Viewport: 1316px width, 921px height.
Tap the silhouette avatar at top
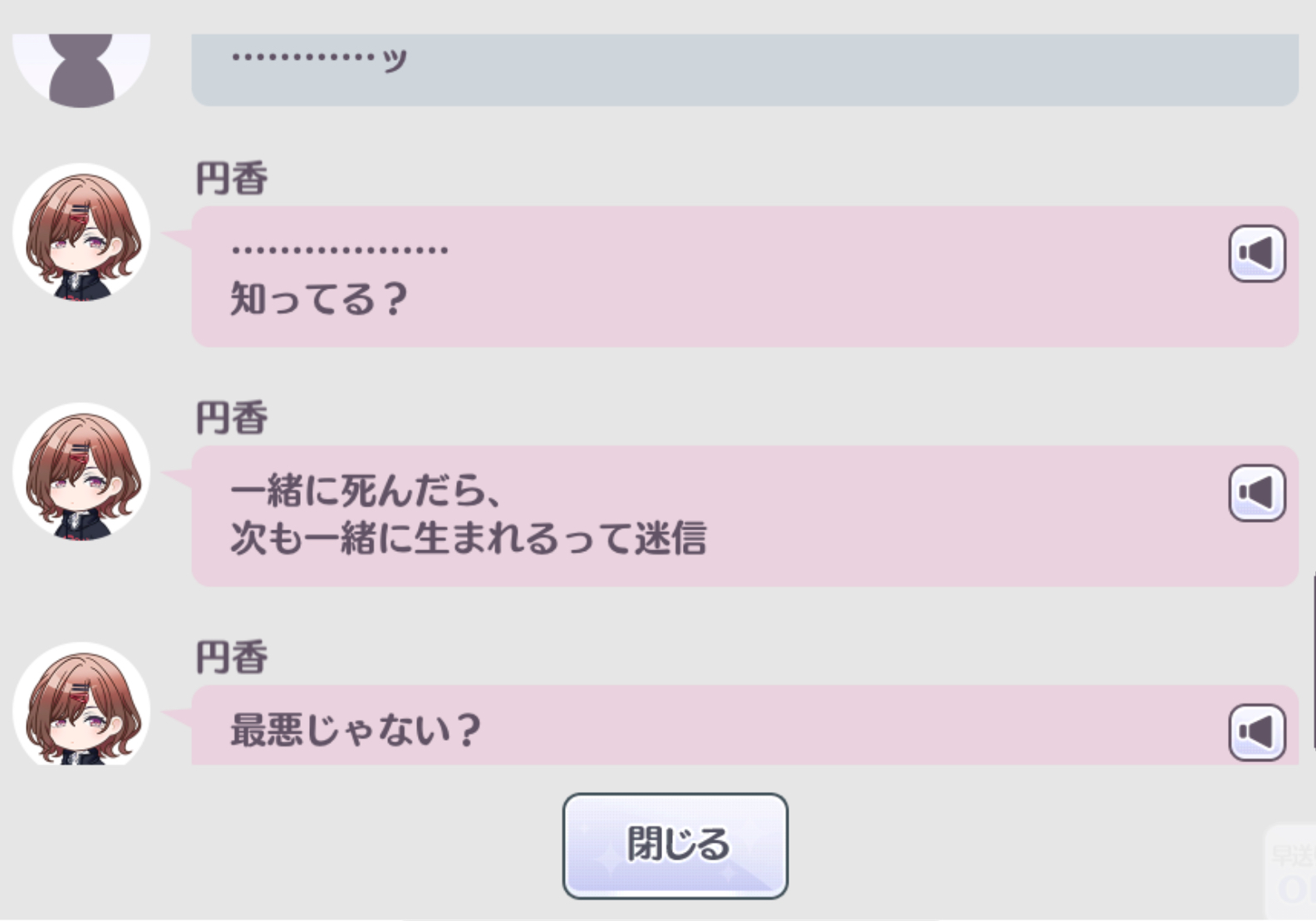pyautogui.click(x=81, y=71)
